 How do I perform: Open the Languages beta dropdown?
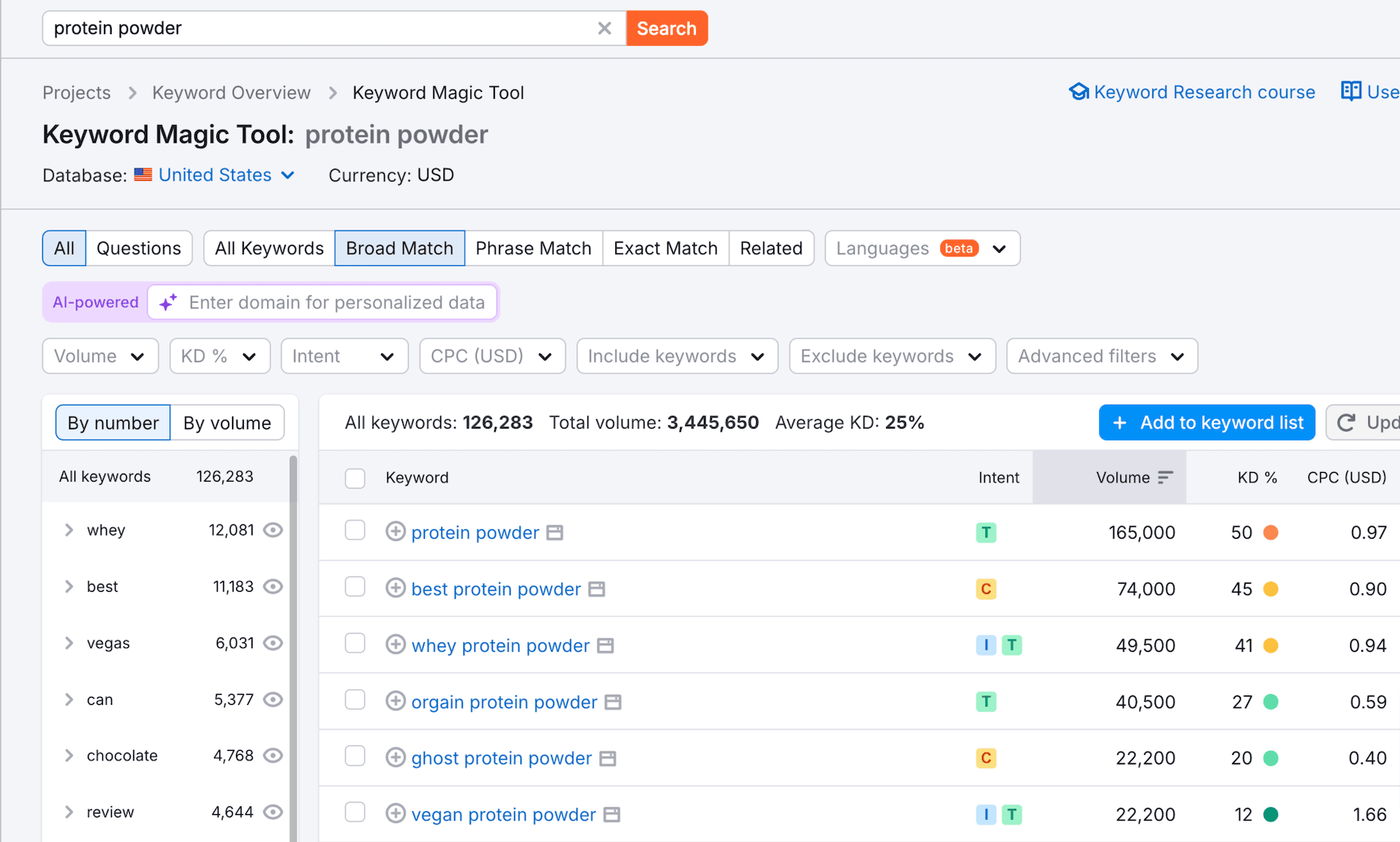921,248
